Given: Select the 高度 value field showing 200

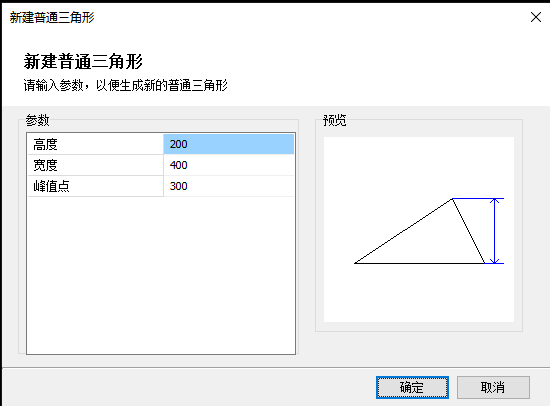Looking at the screenshot, I should 229,144.
